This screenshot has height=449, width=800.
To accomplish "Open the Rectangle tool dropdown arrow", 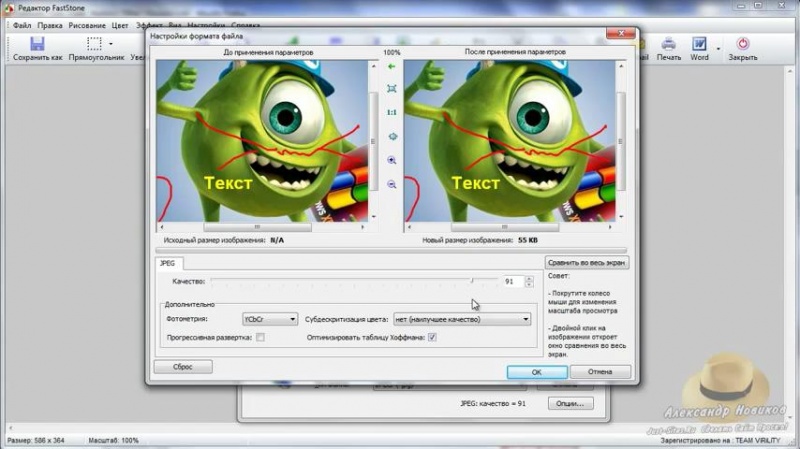I will click(111, 44).
